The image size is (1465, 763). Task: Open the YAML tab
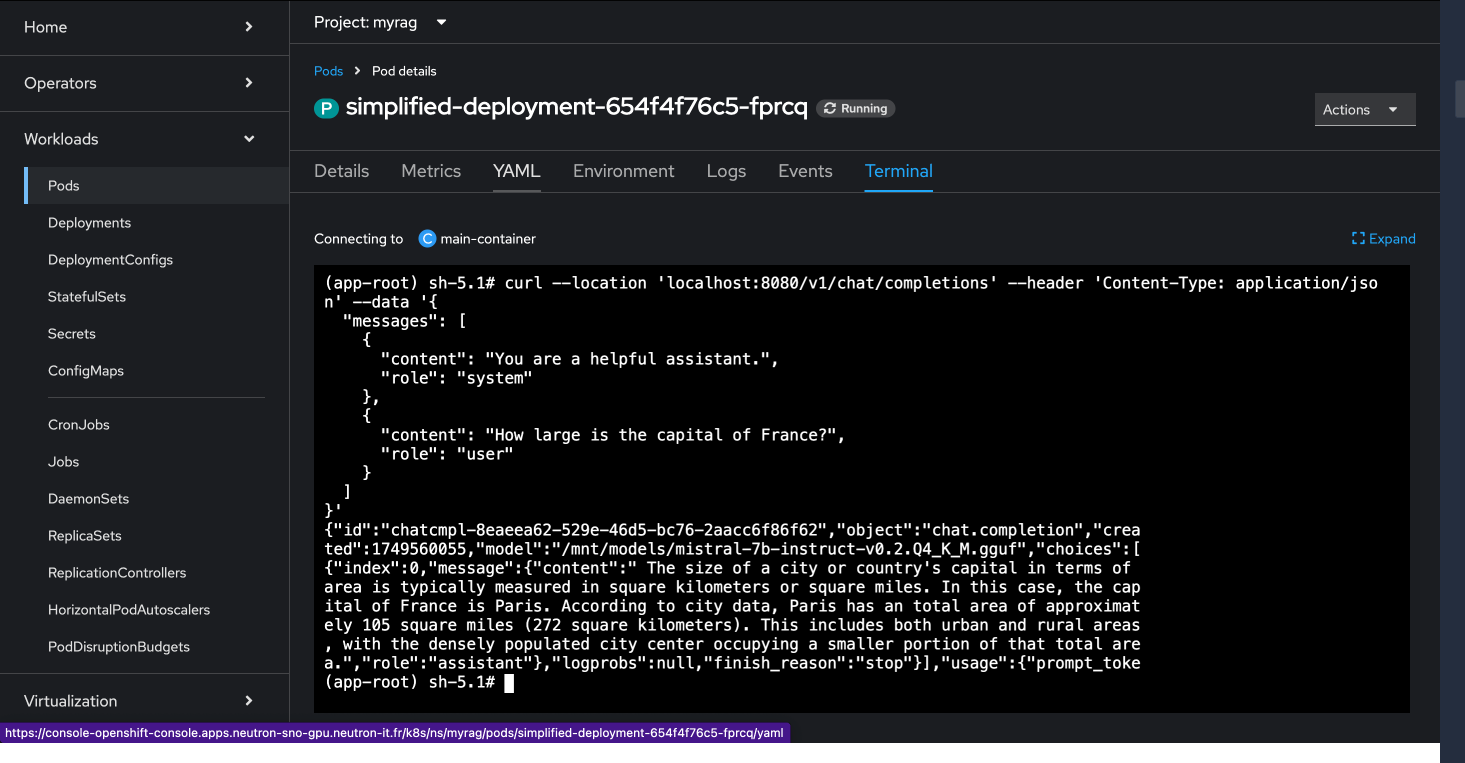click(517, 171)
